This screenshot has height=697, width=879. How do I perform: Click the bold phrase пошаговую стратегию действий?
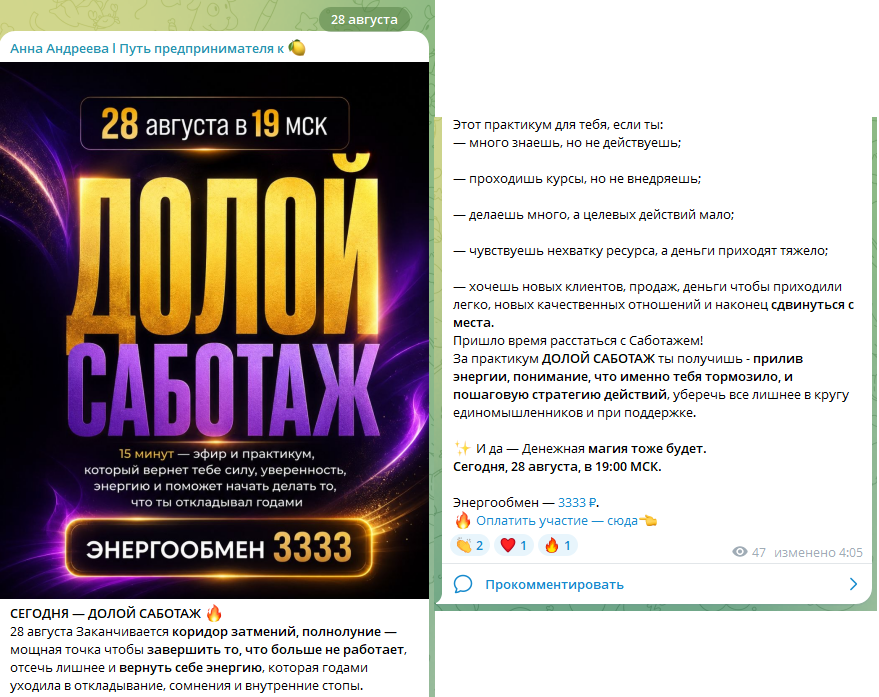pos(559,394)
